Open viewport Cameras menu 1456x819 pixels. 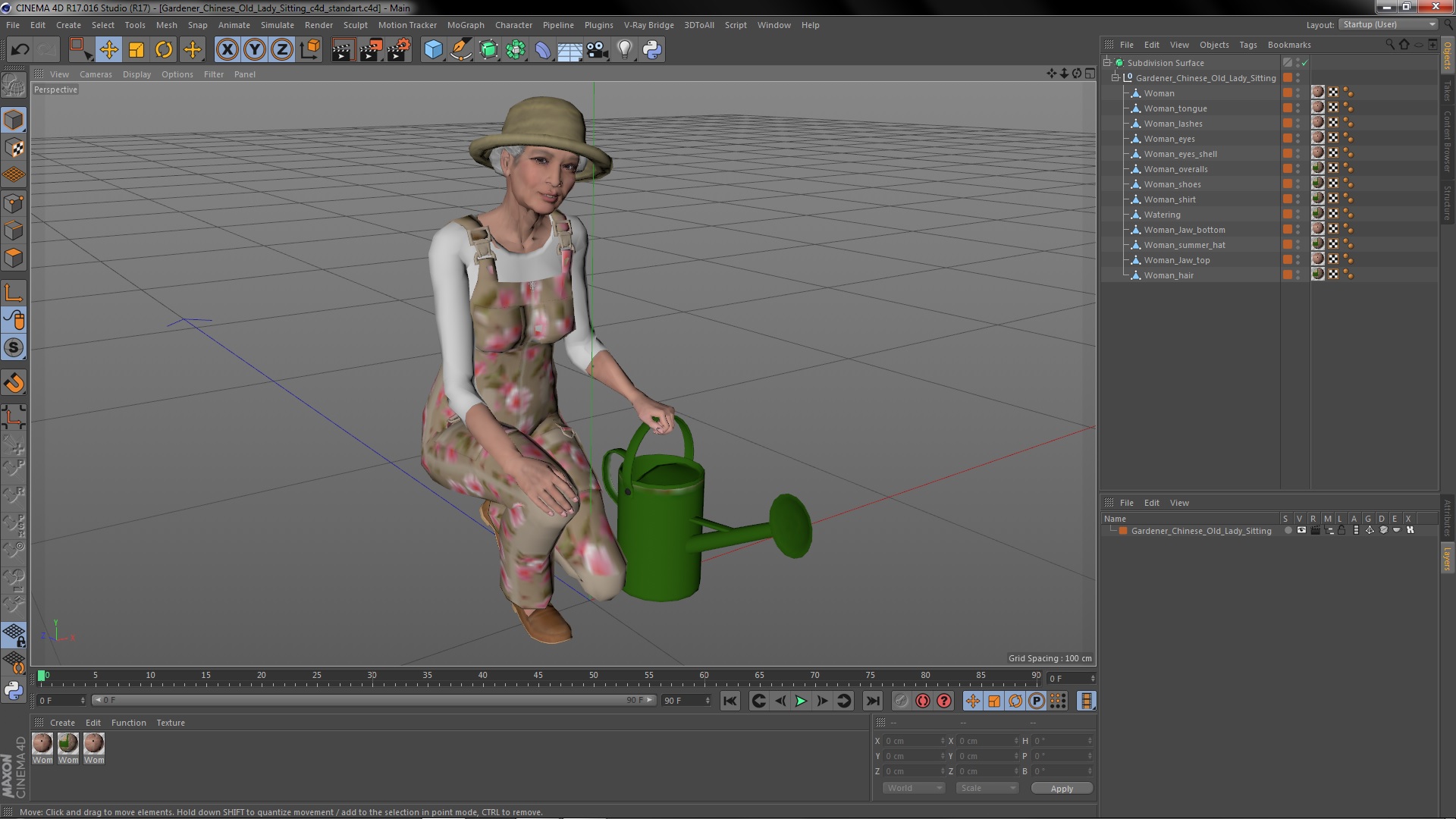point(96,74)
